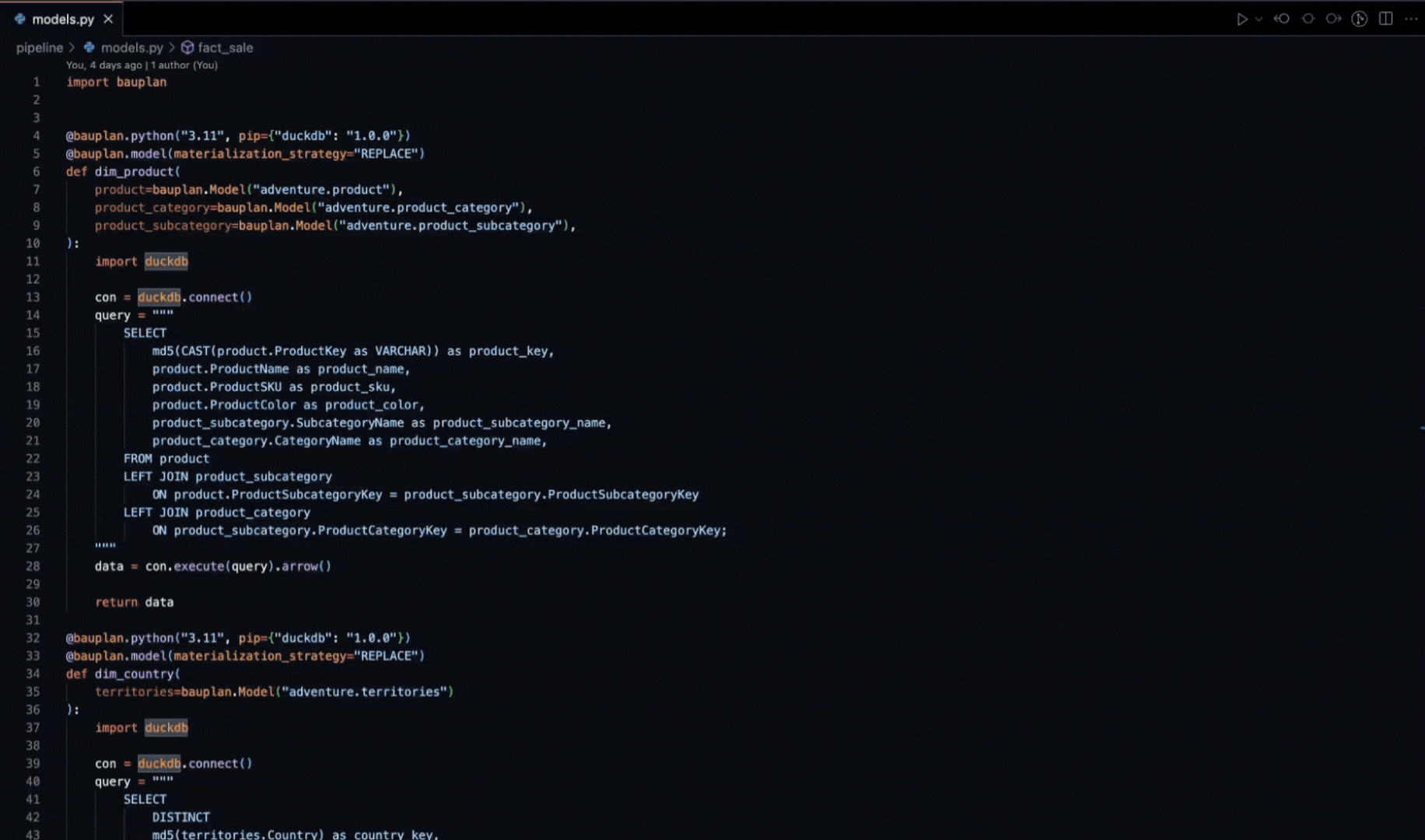Viewport: 1425px width, 840px height.
Task: Click the pipeline breadcrumb folder
Action: (40, 47)
